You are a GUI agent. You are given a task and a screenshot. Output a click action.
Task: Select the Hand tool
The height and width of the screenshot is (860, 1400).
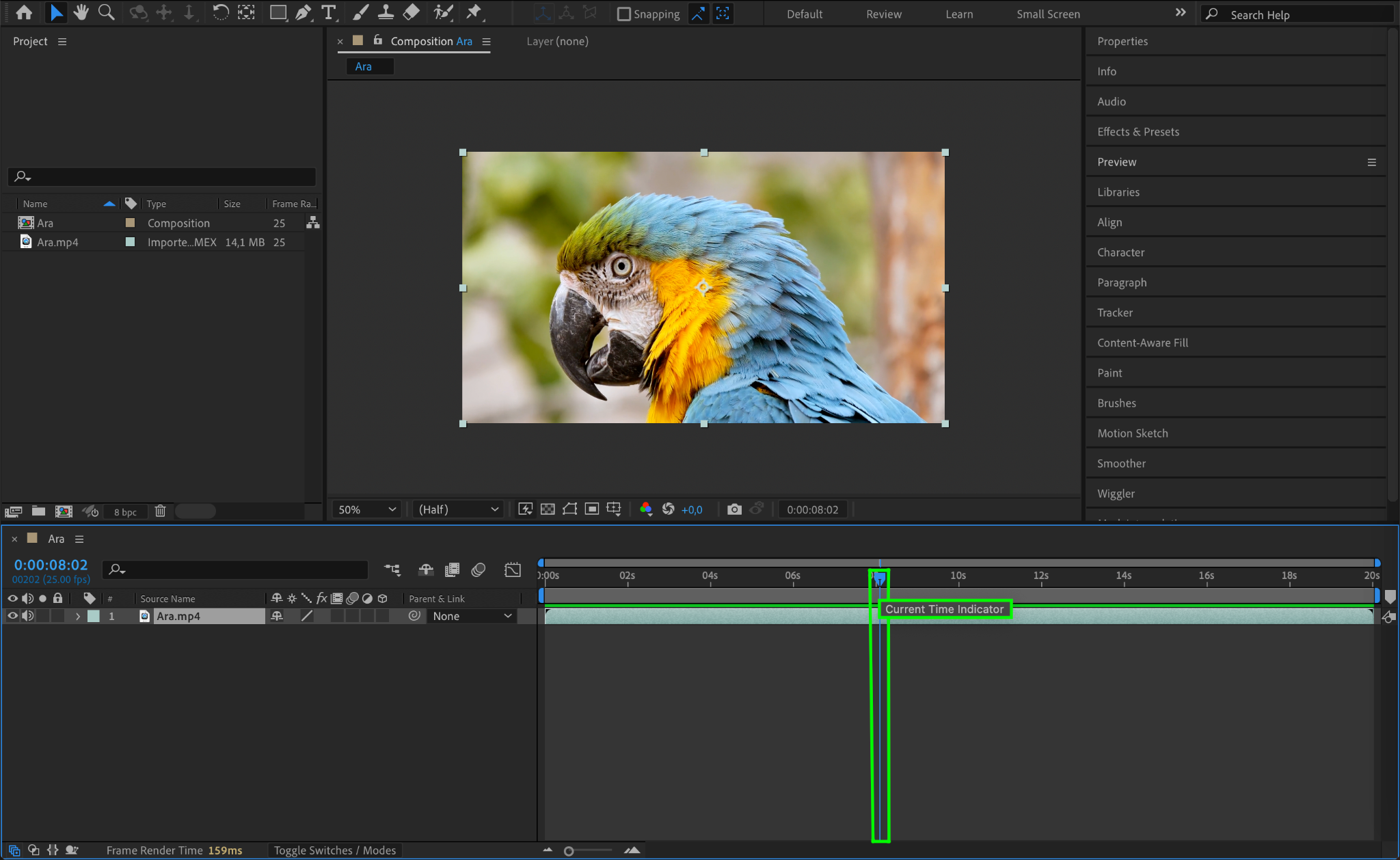pyautogui.click(x=81, y=12)
